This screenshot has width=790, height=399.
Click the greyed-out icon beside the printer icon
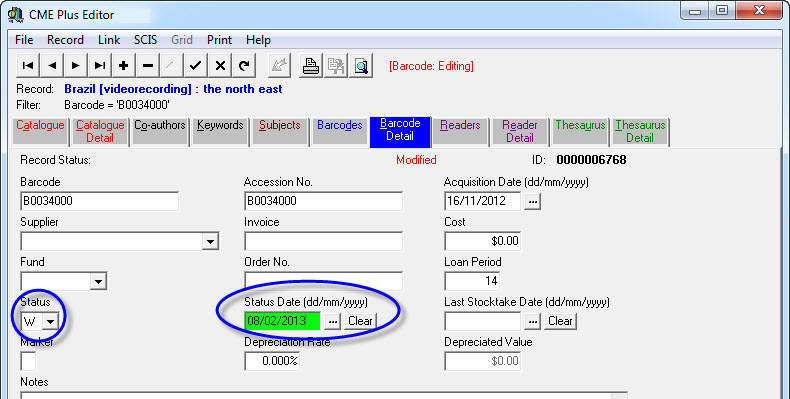coord(279,65)
